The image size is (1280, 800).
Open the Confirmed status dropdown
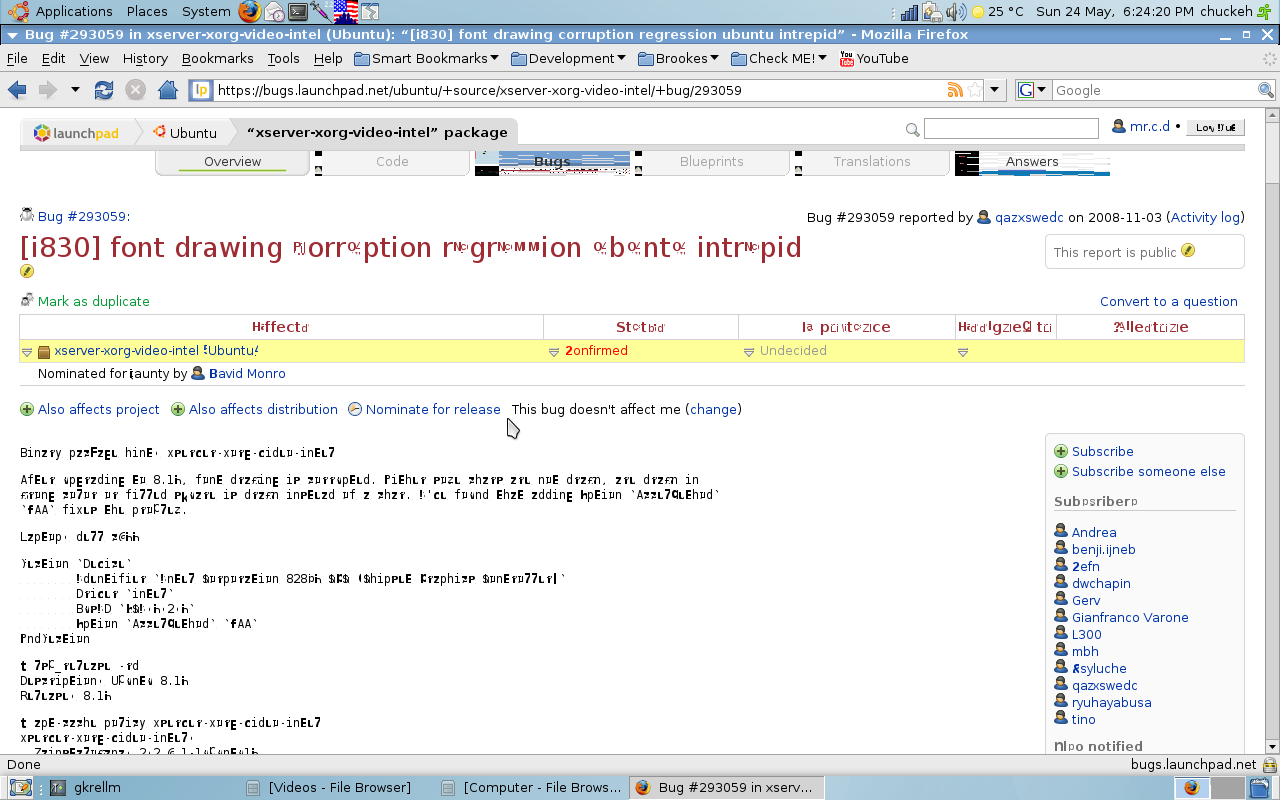click(x=554, y=352)
